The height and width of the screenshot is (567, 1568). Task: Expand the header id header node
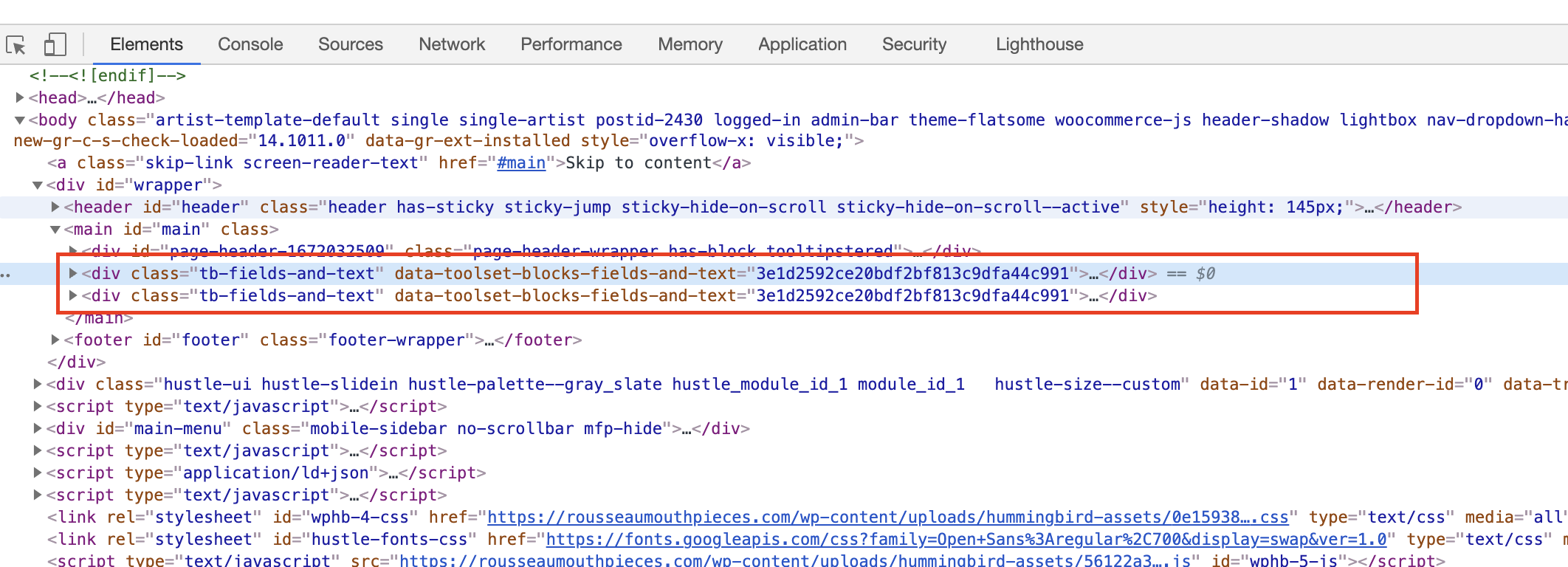point(55,207)
